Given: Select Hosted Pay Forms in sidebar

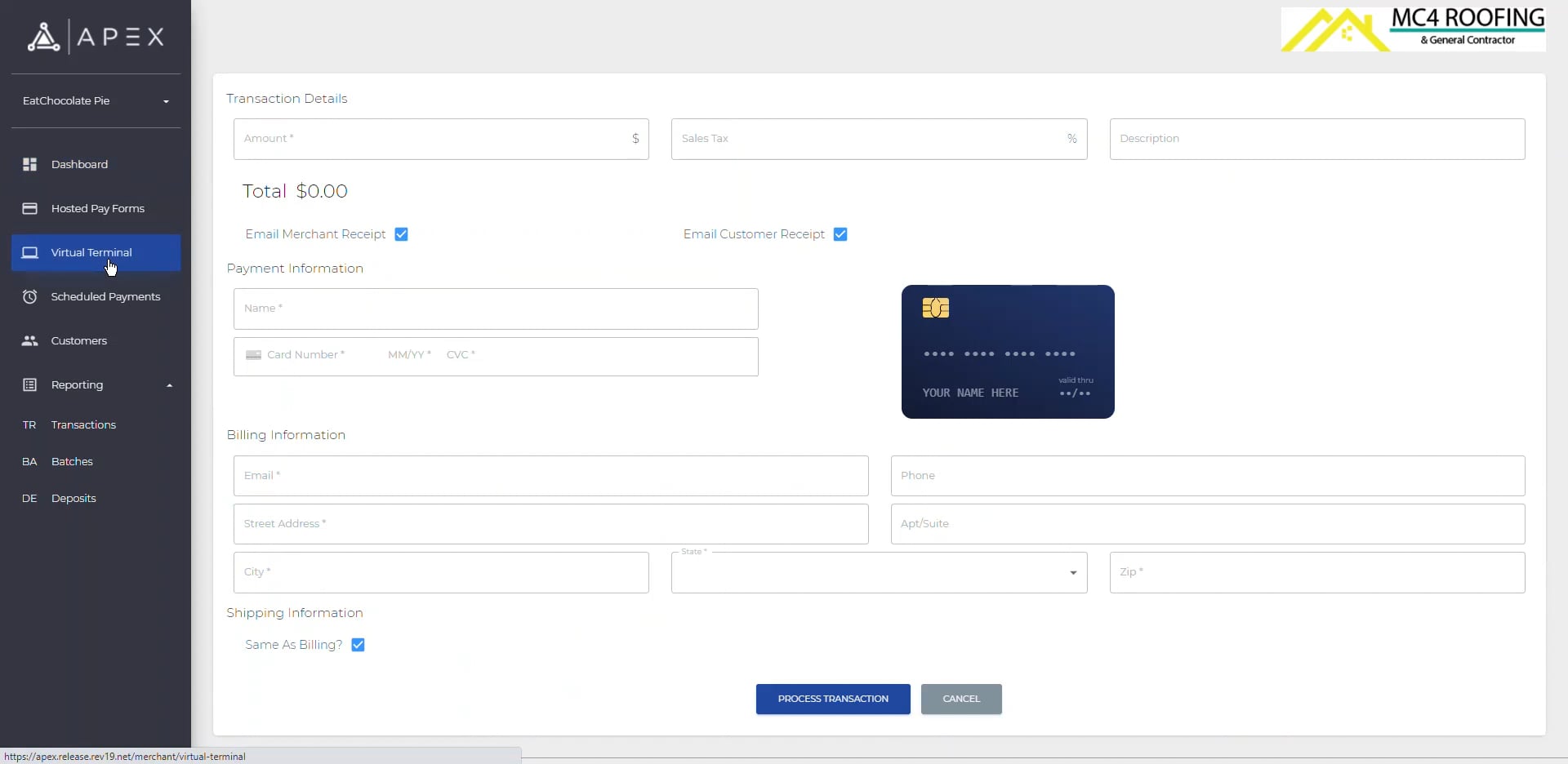Looking at the screenshot, I should tap(97, 208).
